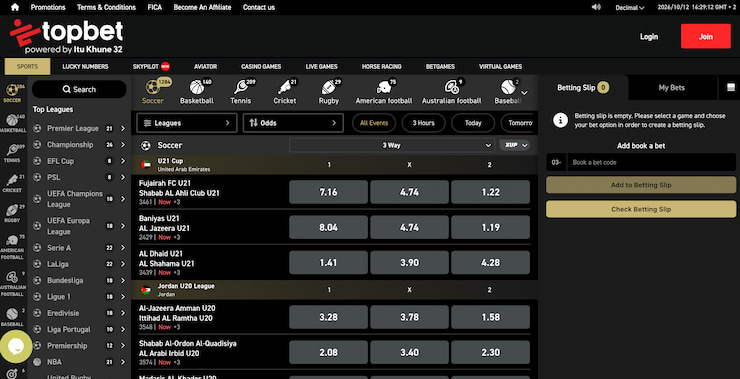Filter events by Today
The height and width of the screenshot is (379, 740).
pyautogui.click(x=473, y=123)
